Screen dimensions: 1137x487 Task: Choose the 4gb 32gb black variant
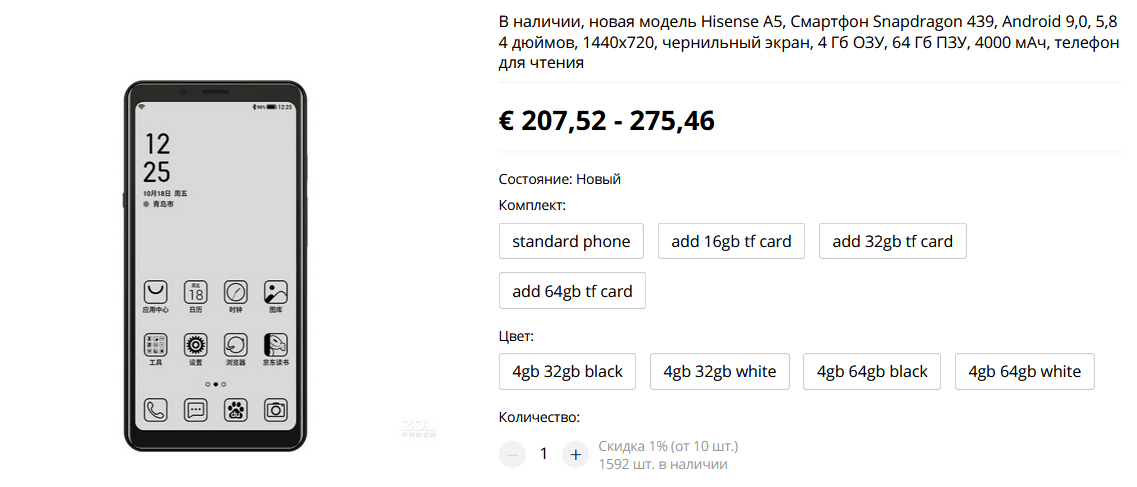point(567,371)
